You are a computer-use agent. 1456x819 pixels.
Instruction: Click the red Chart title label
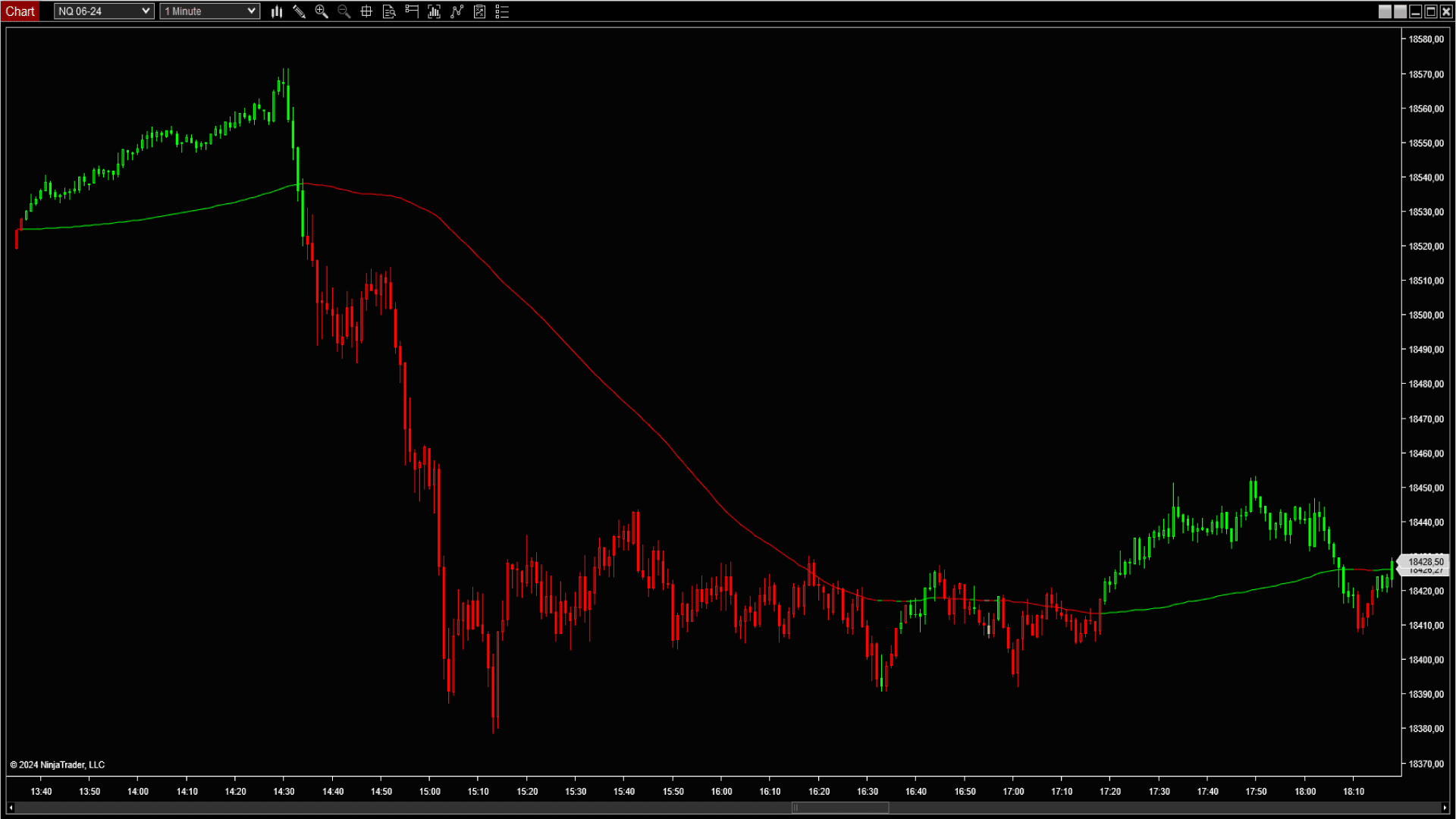tap(20, 11)
